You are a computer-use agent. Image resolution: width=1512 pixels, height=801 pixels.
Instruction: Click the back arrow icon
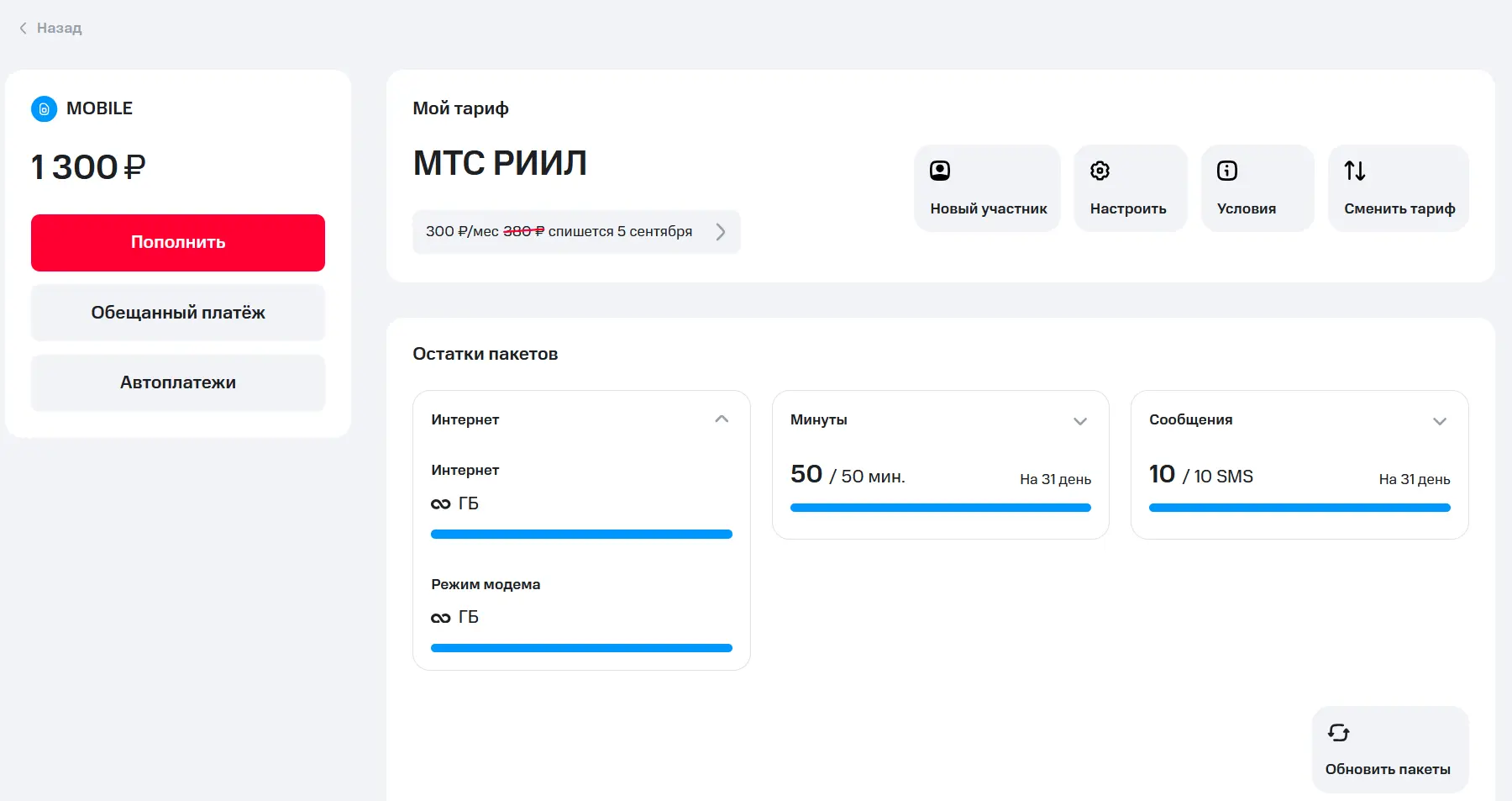(24, 29)
